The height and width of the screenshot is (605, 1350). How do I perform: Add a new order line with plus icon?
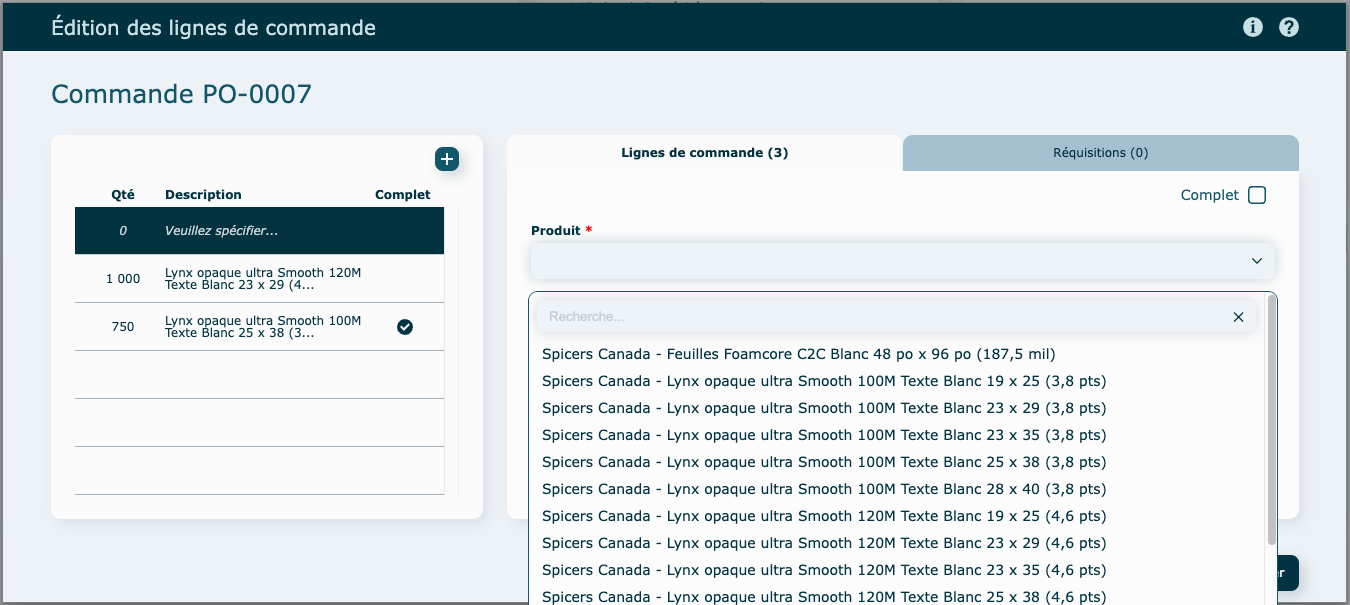click(447, 159)
